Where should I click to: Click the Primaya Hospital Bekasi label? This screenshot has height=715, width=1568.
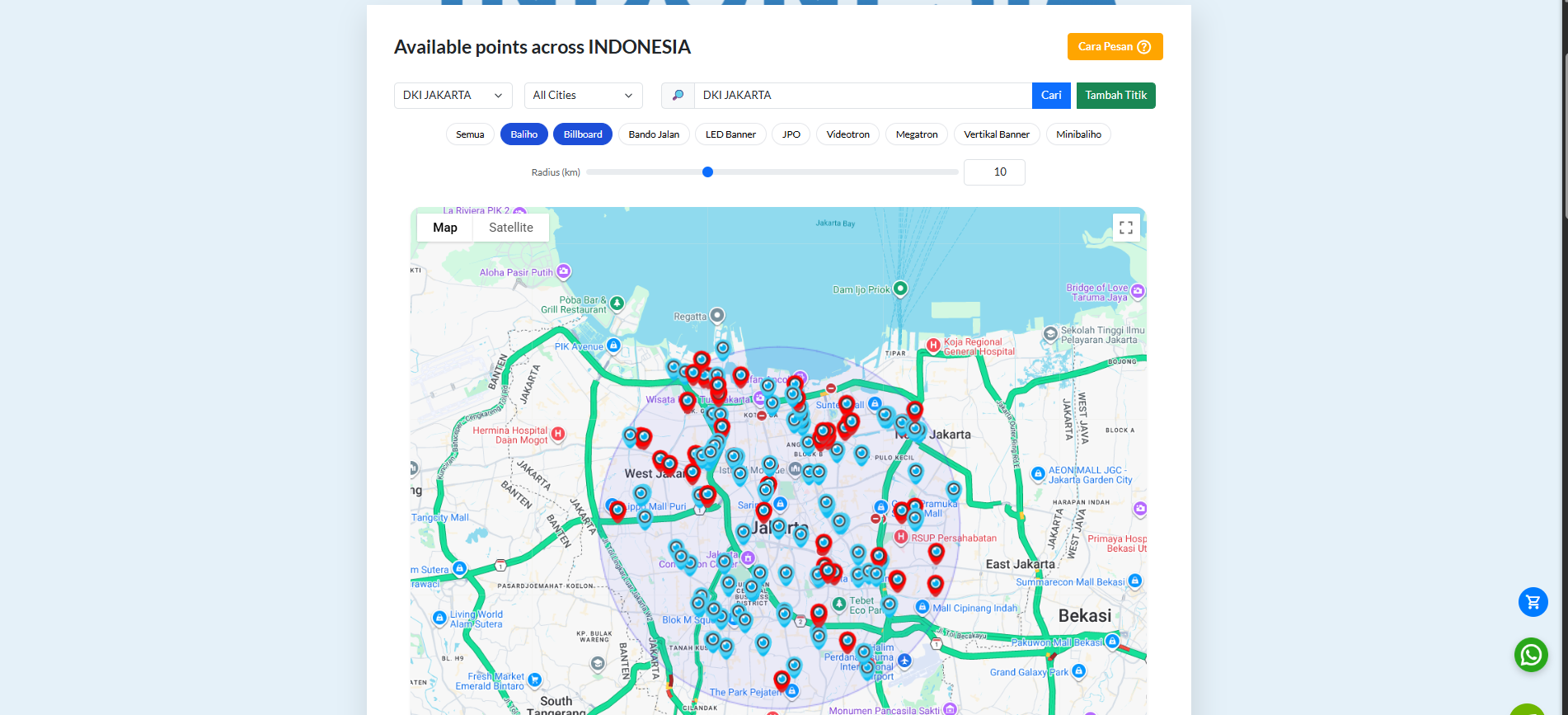pyautogui.click(x=1117, y=543)
